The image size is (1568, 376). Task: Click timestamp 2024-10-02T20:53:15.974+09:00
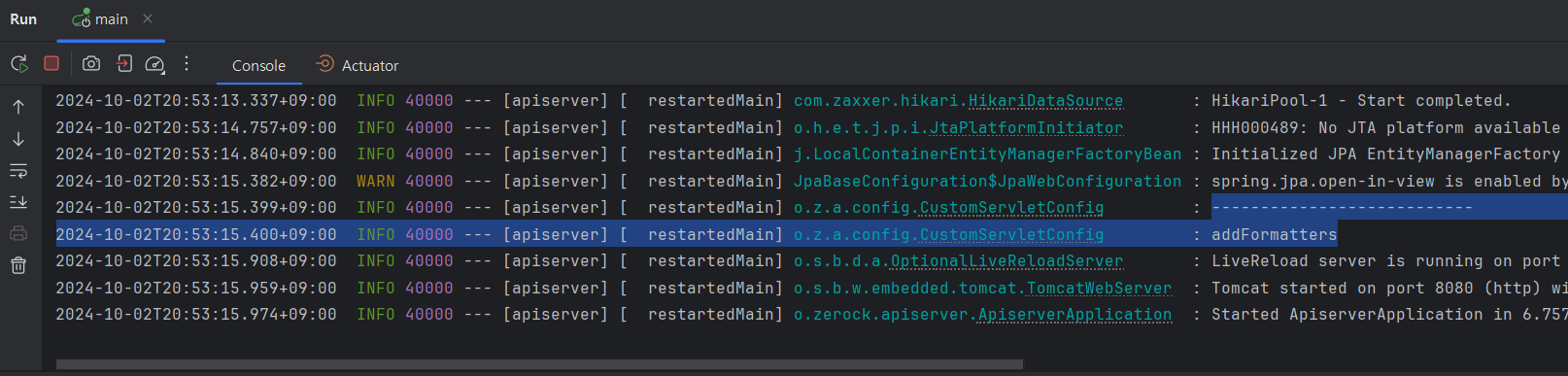pyautogui.click(x=196, y=315)
